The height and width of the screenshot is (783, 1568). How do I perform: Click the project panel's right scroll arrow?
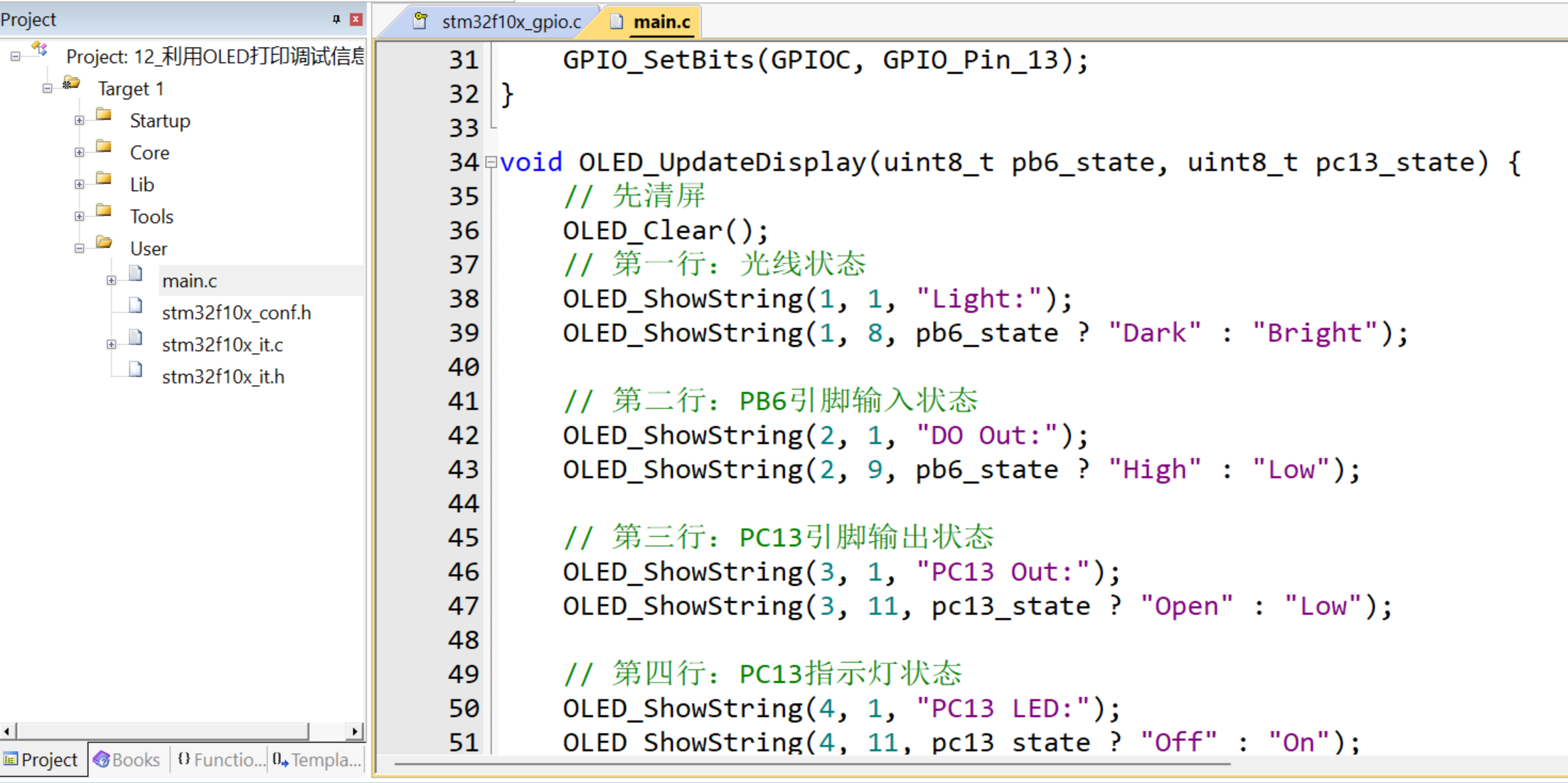[355, 732]
